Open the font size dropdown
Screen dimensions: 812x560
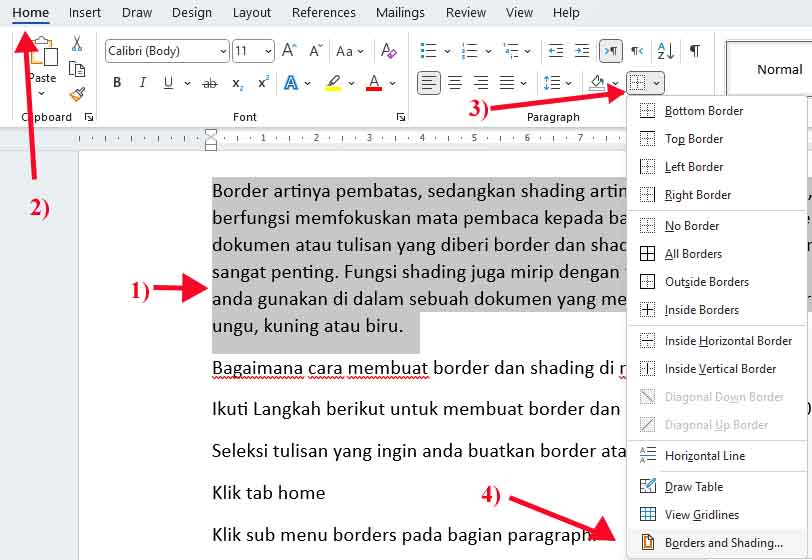coord(268,51)
